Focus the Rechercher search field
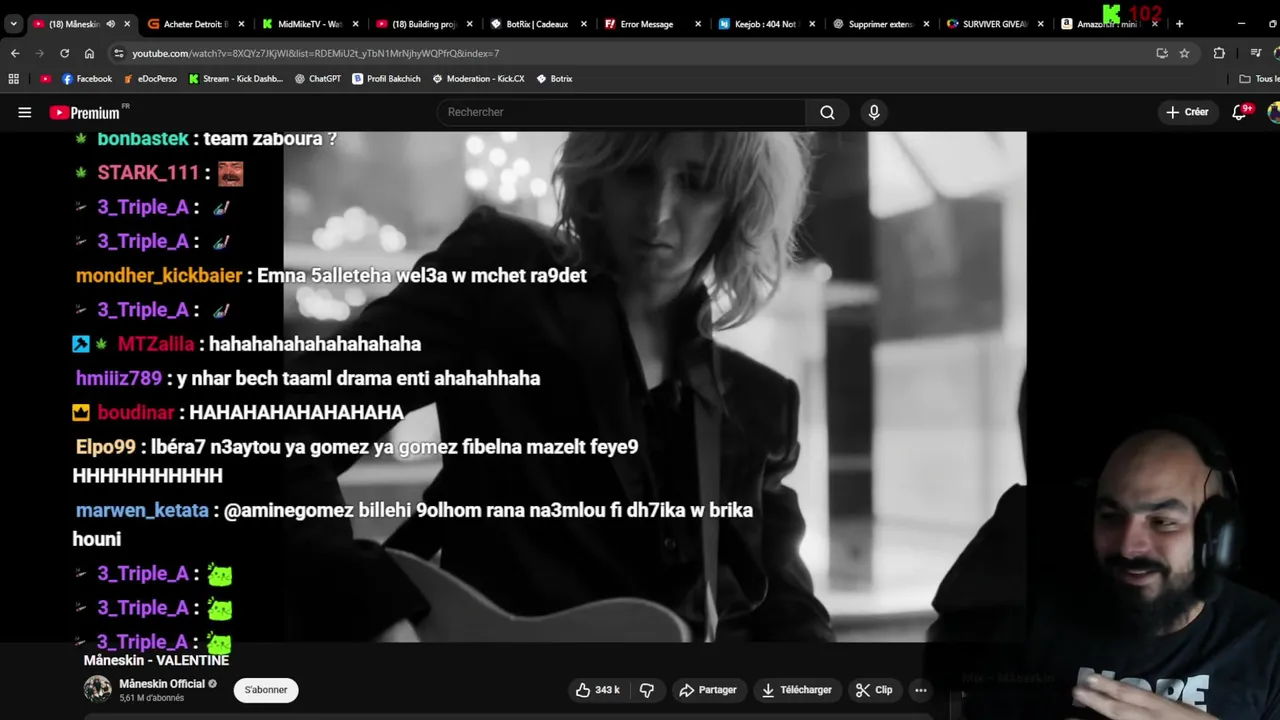The image size is (1280, 720). tap(621, 112)
